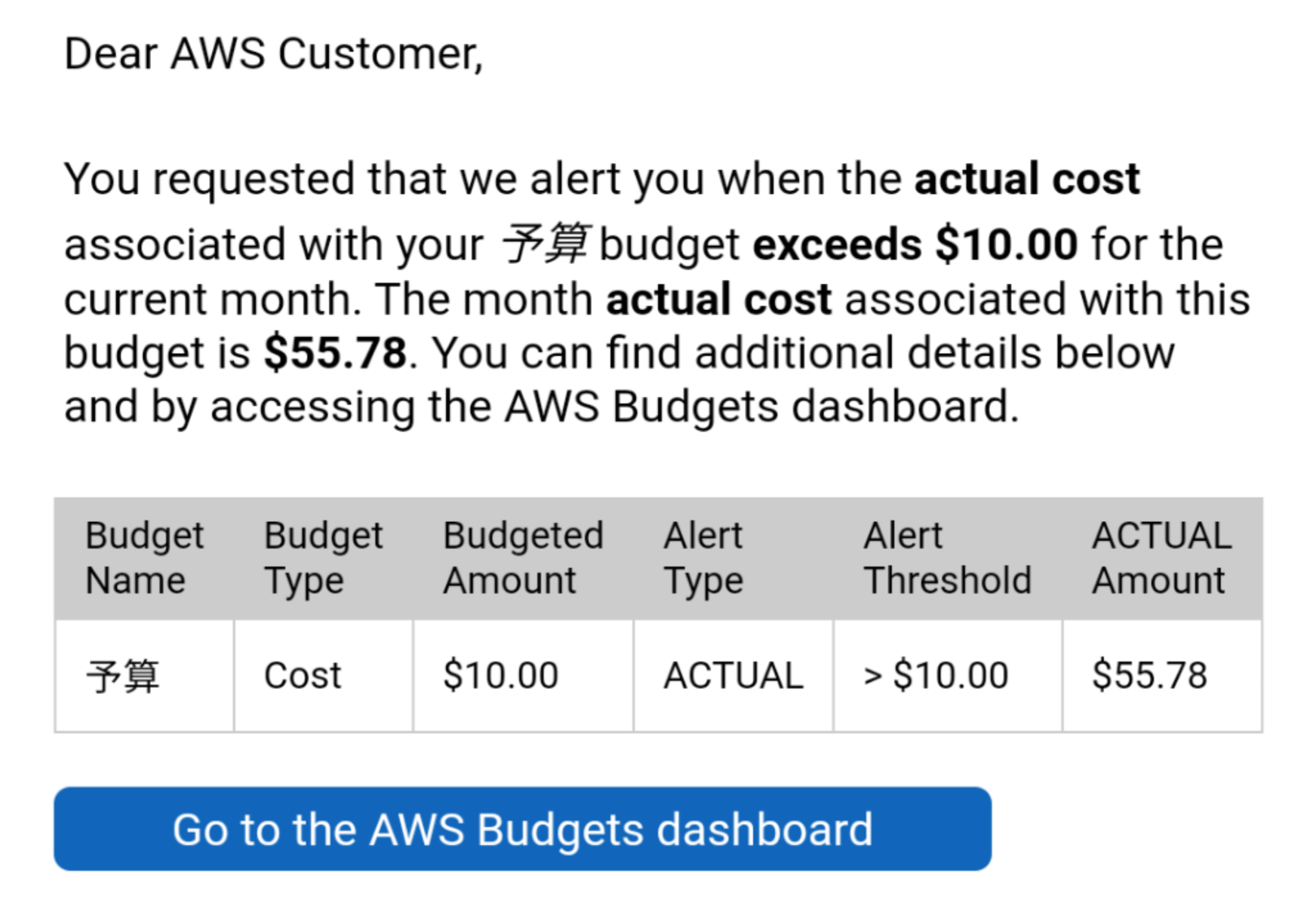Viewport: 1316px width, 897px height.
Task: Click italic 予算 in the paragraph
Action: 544,244
